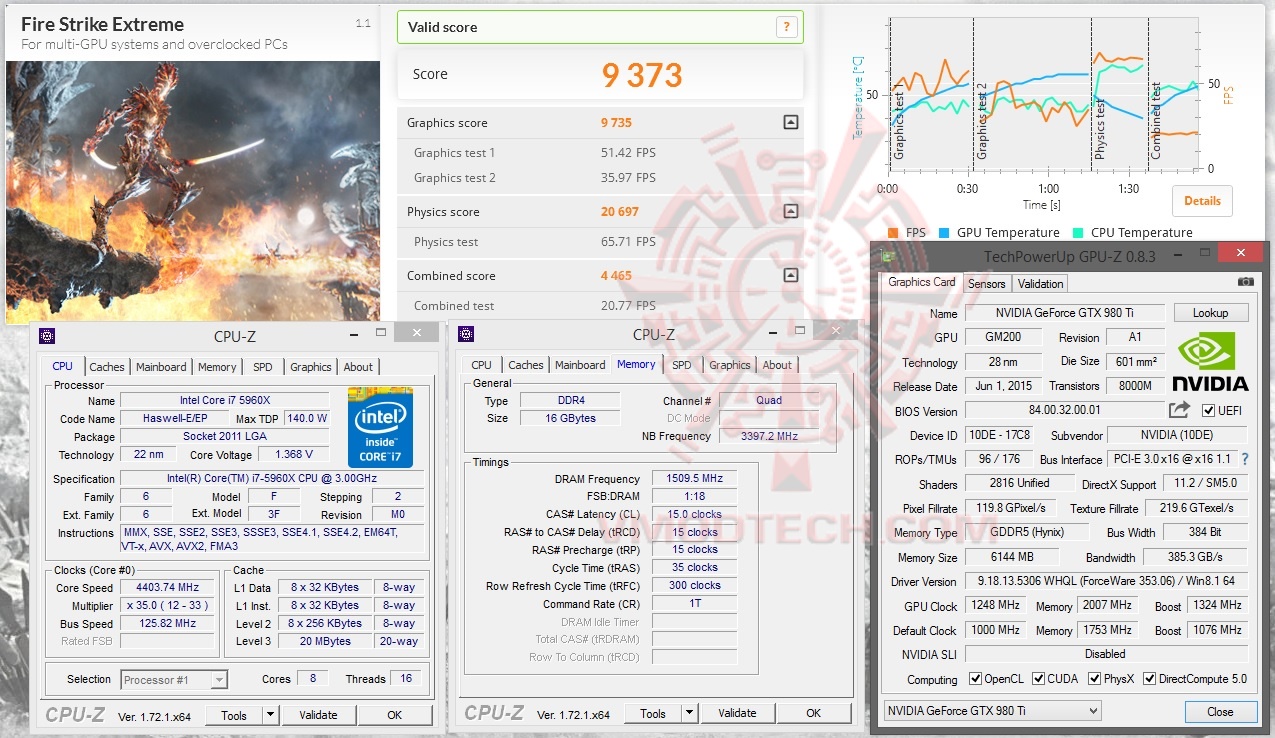Click the CPU-Z Specification field
Image resolution: width=1275 pixels, height=738 pixels.
pos(272,479)
